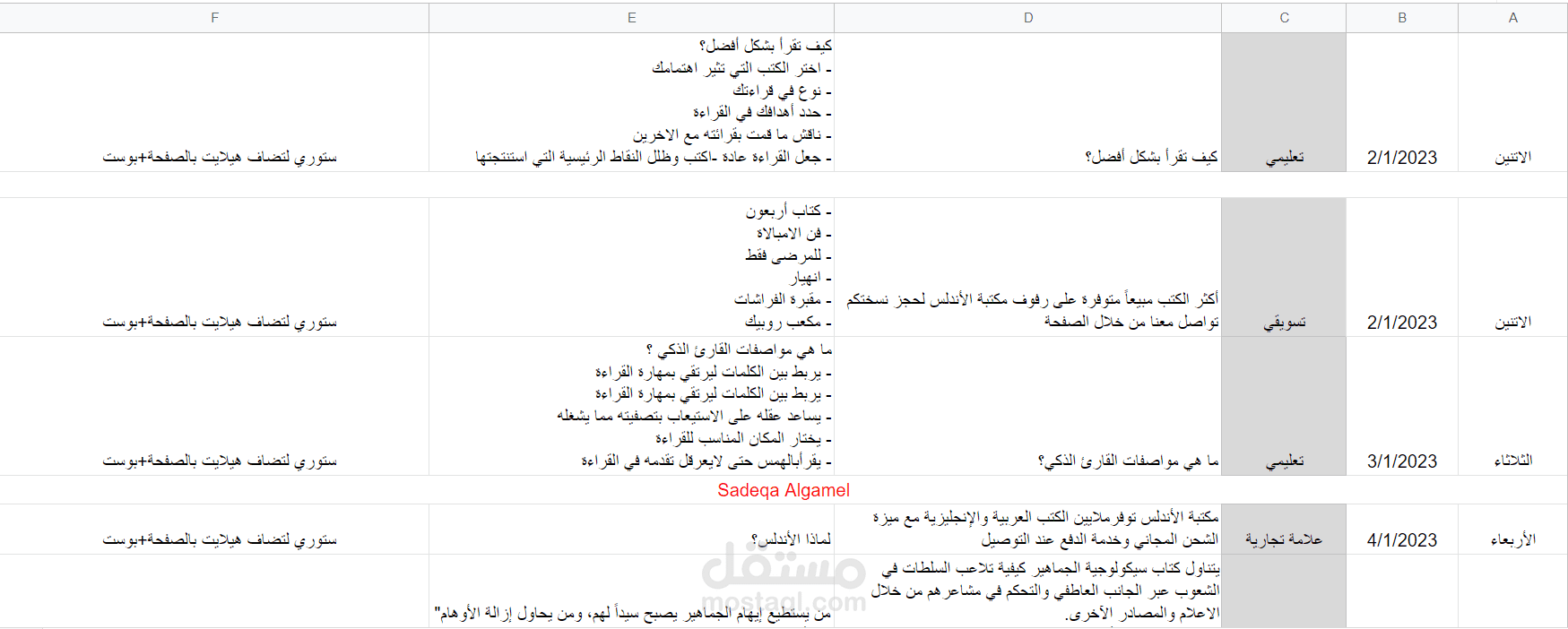Select the day cell الأربعاء
The image size is (1568, 629).
coord(1512,530)
